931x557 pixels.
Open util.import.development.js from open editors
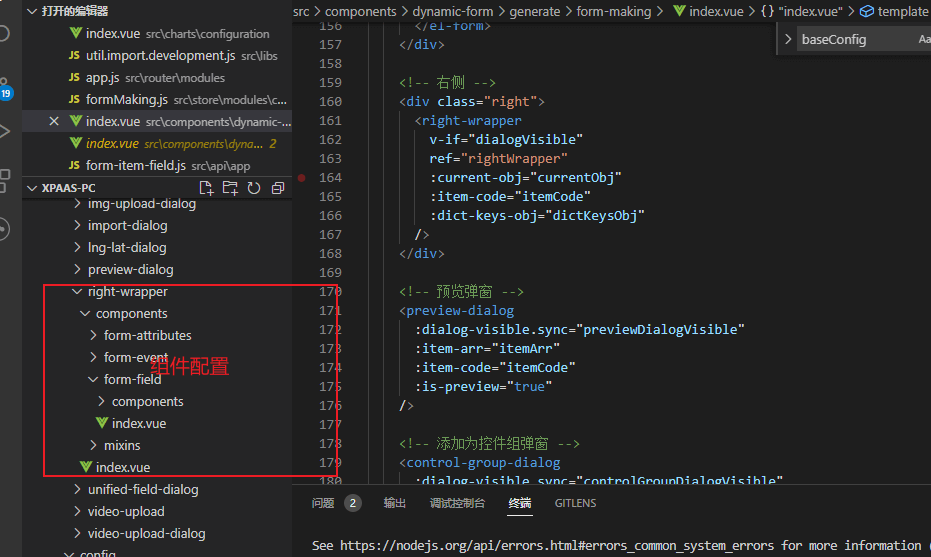(x=160, y=55)
